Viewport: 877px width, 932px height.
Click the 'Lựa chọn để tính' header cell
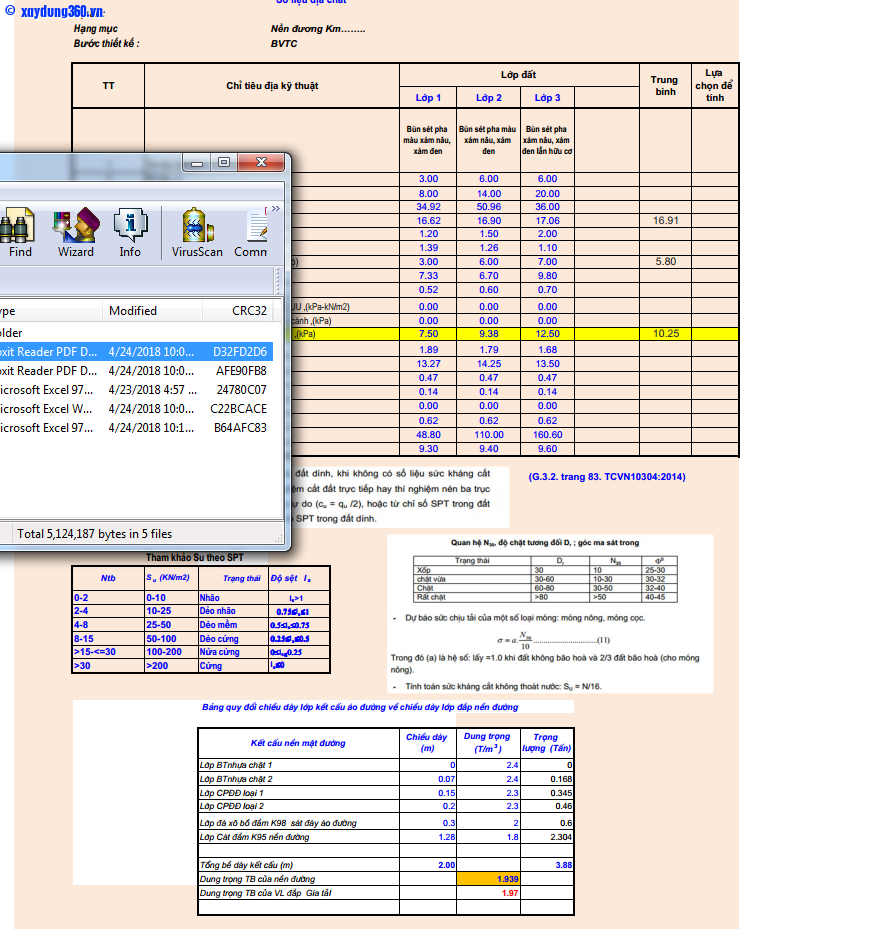pos(715,86)
